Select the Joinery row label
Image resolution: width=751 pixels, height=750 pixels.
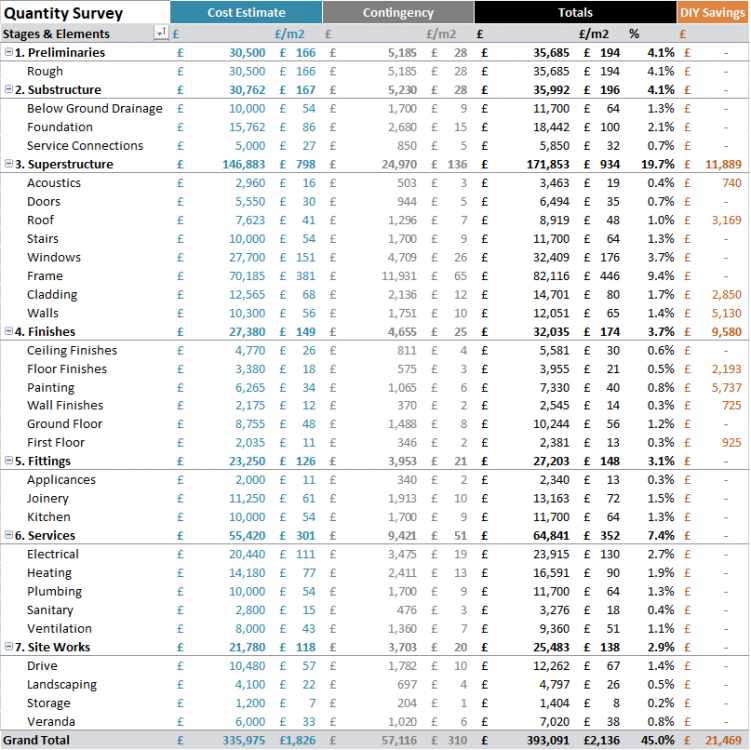pos(48,499)
